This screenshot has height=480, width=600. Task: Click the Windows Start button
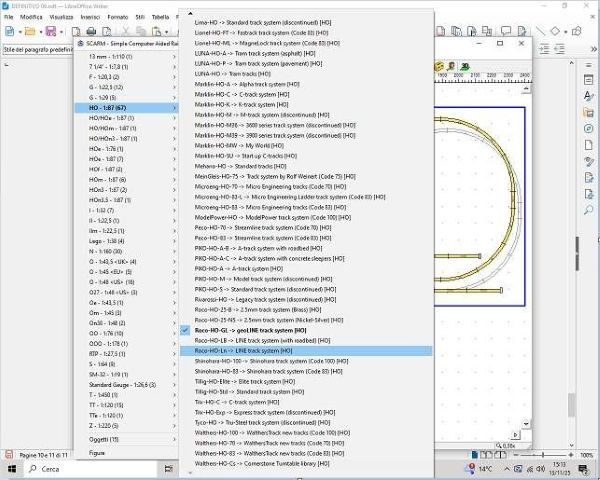[x=11, y=468]
